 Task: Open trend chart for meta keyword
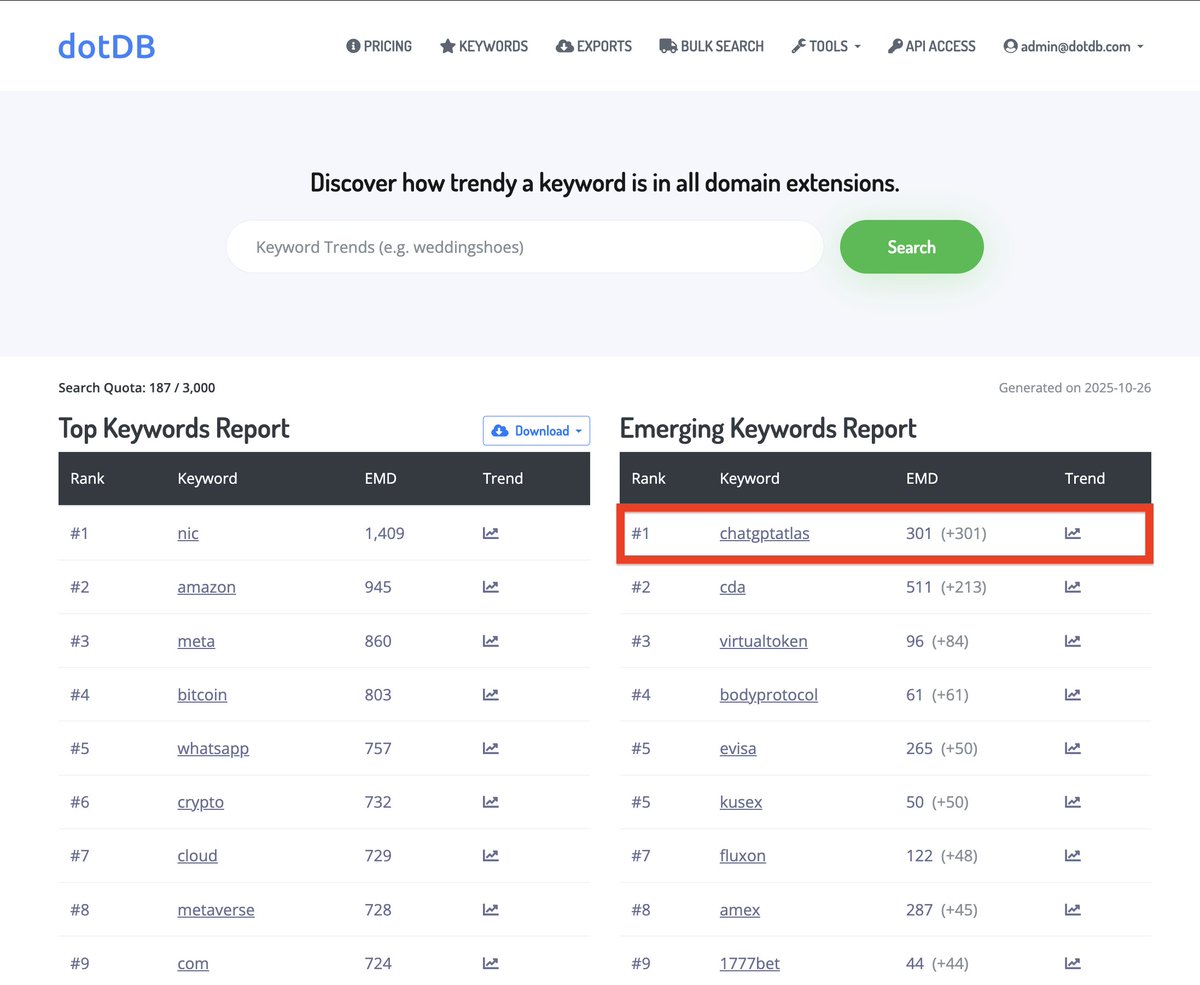[490, 641]
